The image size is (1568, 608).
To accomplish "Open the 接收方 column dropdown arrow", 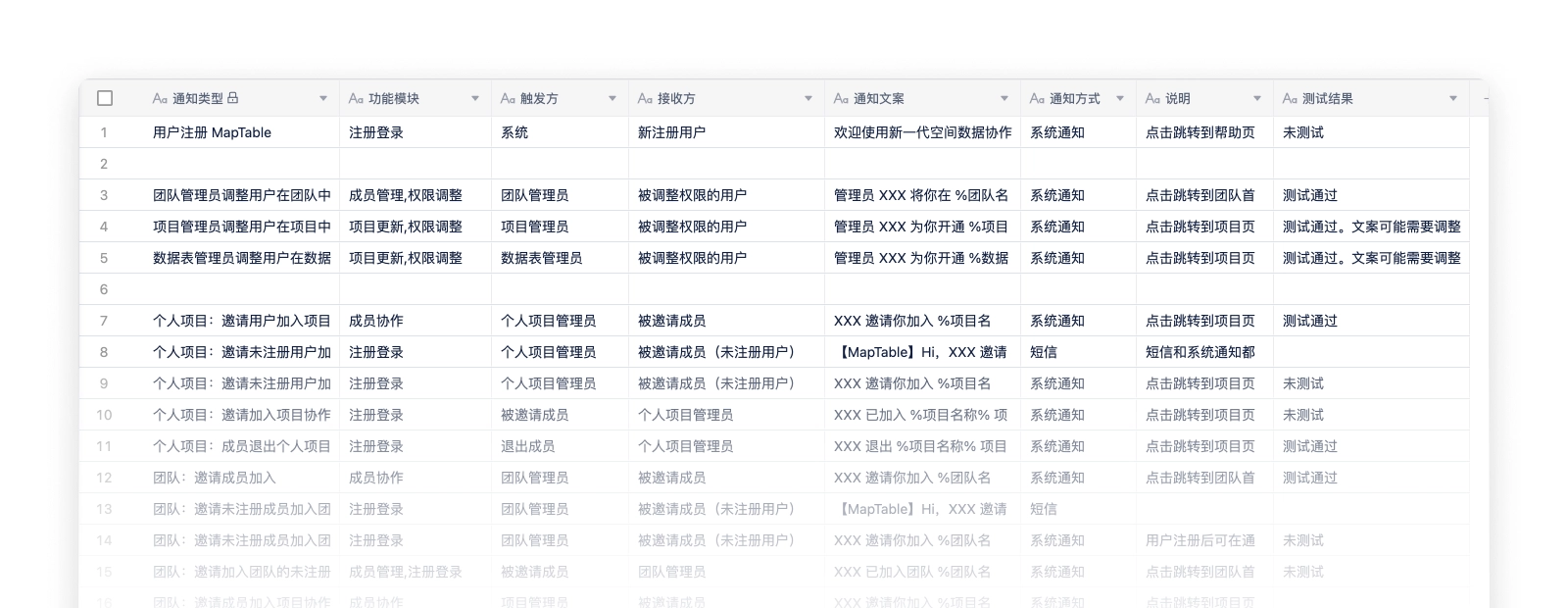I will tap(808, 99).
